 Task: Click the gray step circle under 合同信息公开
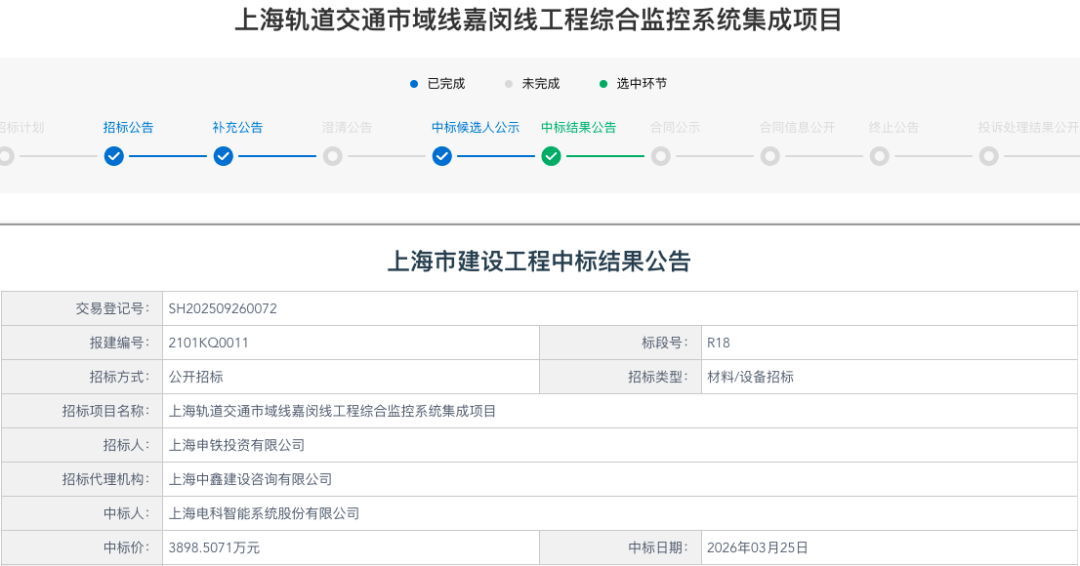(x=770, y=156)
